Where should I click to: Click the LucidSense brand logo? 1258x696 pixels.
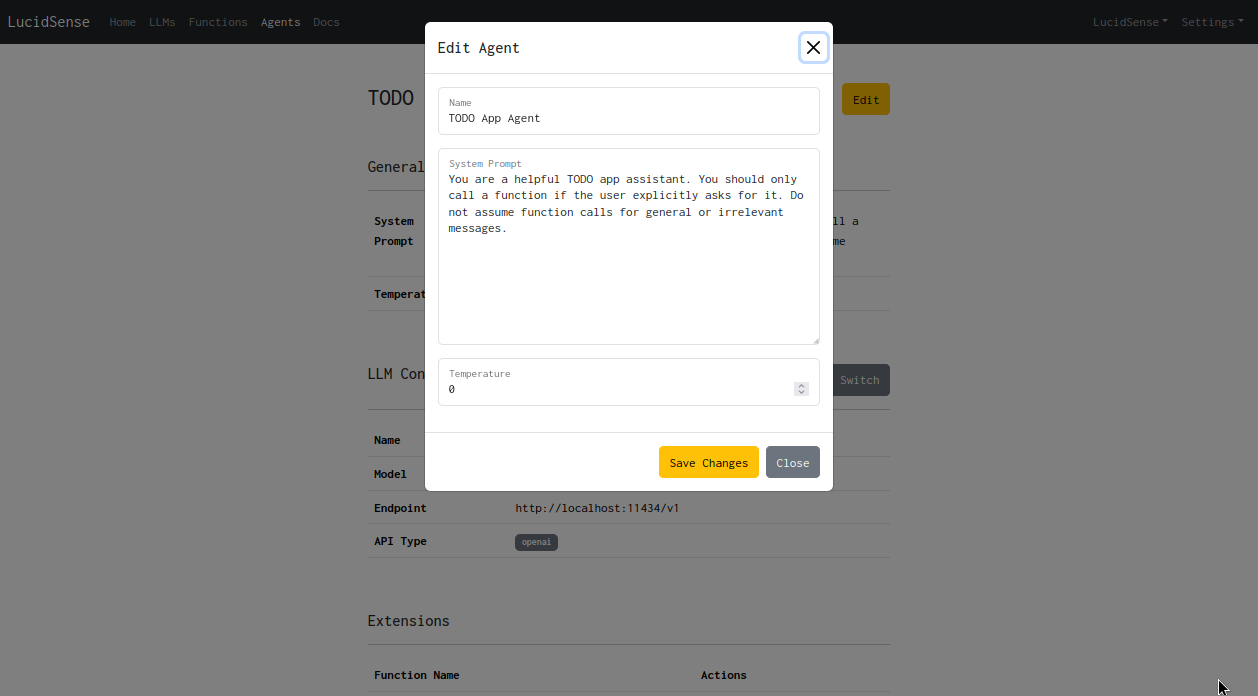click(x=48, y=21)
